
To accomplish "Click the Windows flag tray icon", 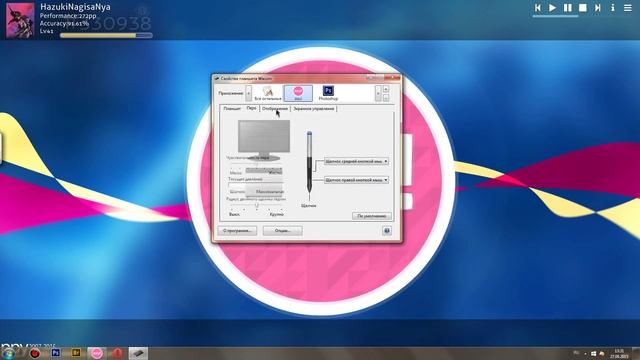I will click(x=593, y=353).
